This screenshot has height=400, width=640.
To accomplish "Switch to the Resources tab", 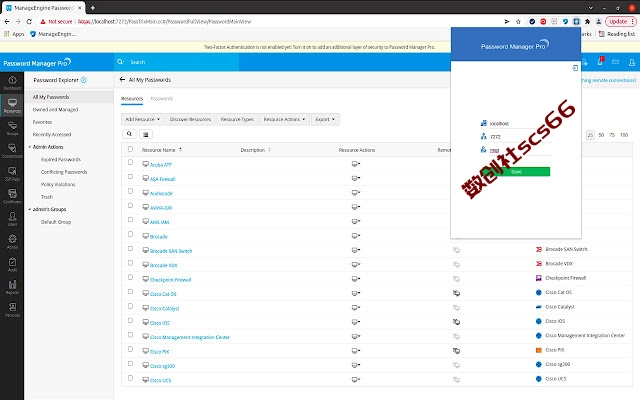I will [132, 99].
